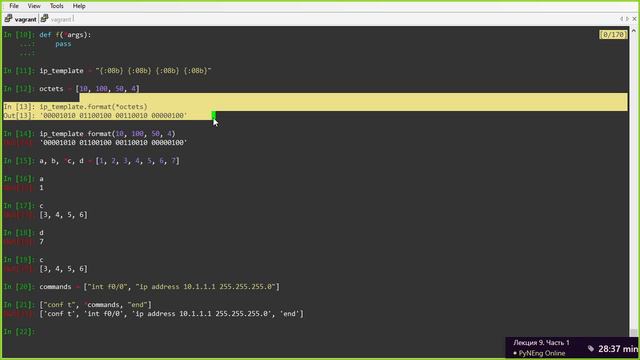Open the File menu
The image size is (640, 360).
point(14,6)
